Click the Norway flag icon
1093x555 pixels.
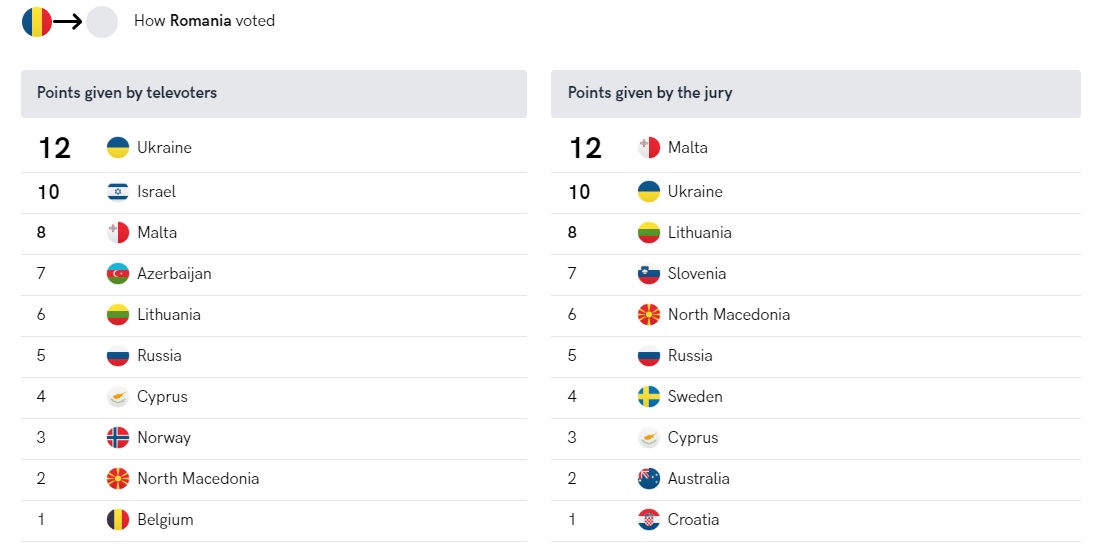[x=118, y=437]
